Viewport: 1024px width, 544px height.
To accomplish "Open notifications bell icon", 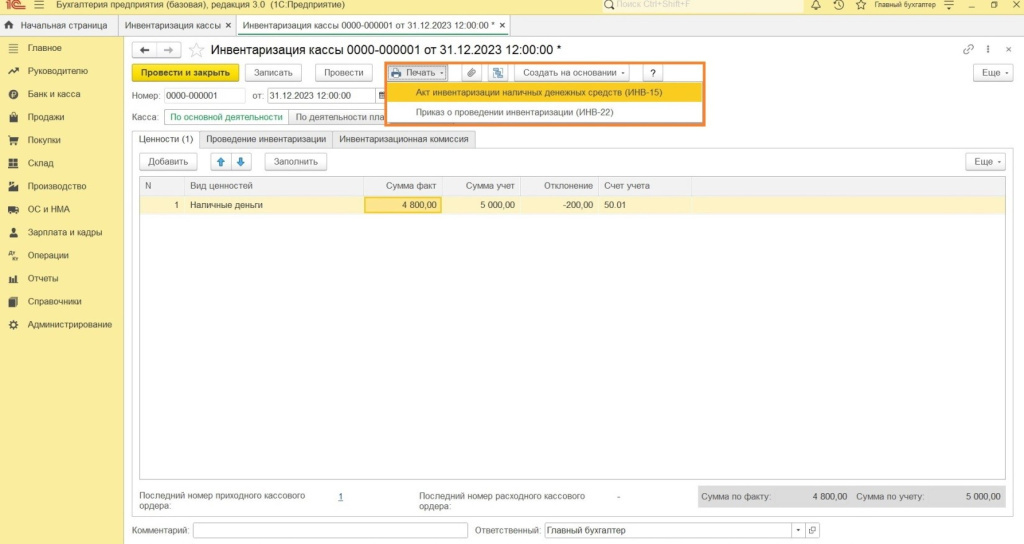I will (x=816, y=5).
